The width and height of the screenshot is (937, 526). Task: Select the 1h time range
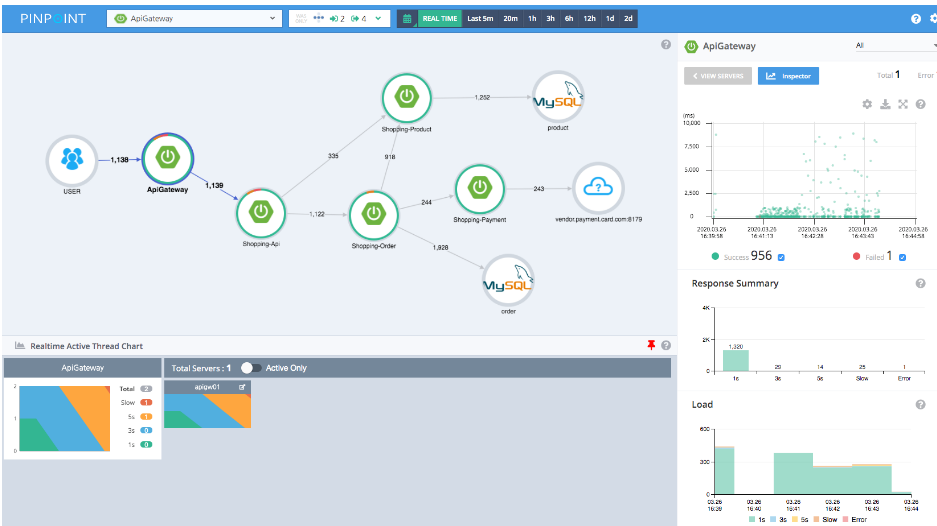[x=532, y=19]
